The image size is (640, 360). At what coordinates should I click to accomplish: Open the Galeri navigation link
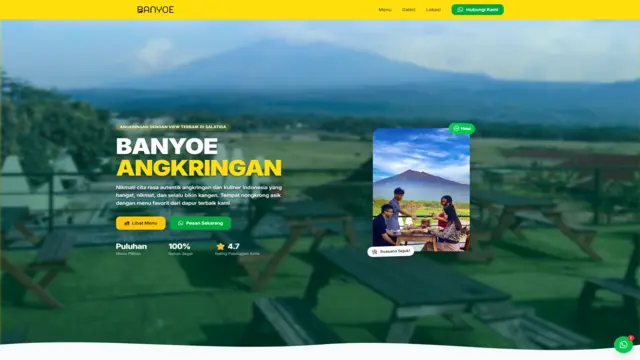(408, 9)
